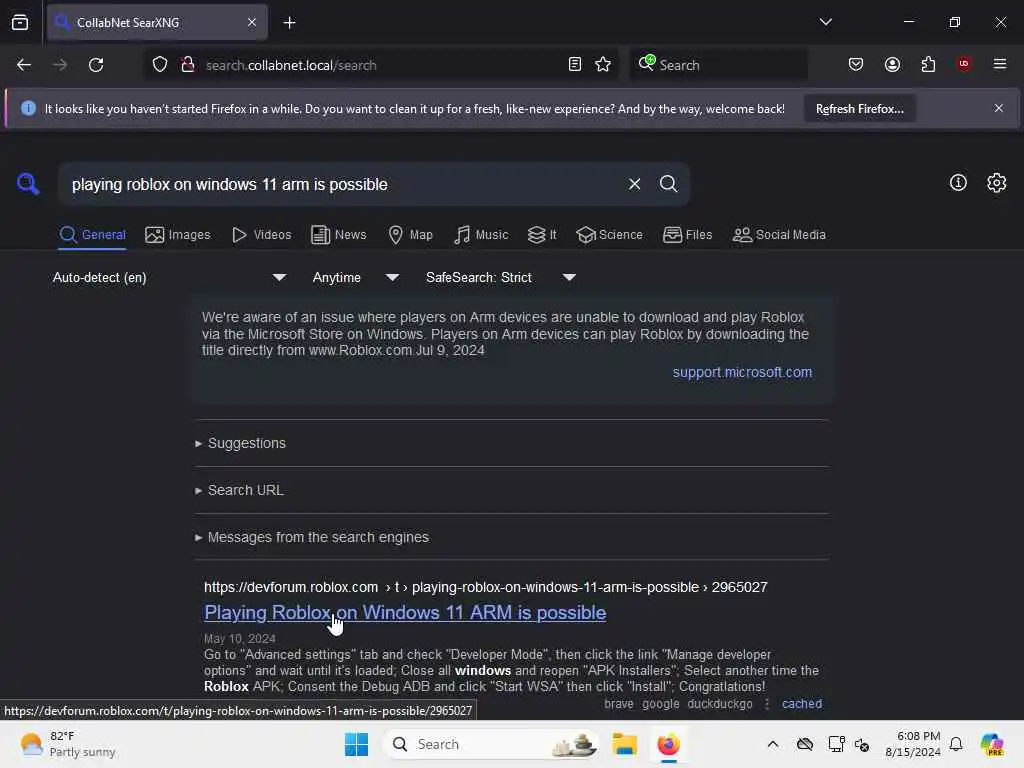1024x768 pixels.
Task: Open the uBlock Origin extension icon
Action: 964,64
